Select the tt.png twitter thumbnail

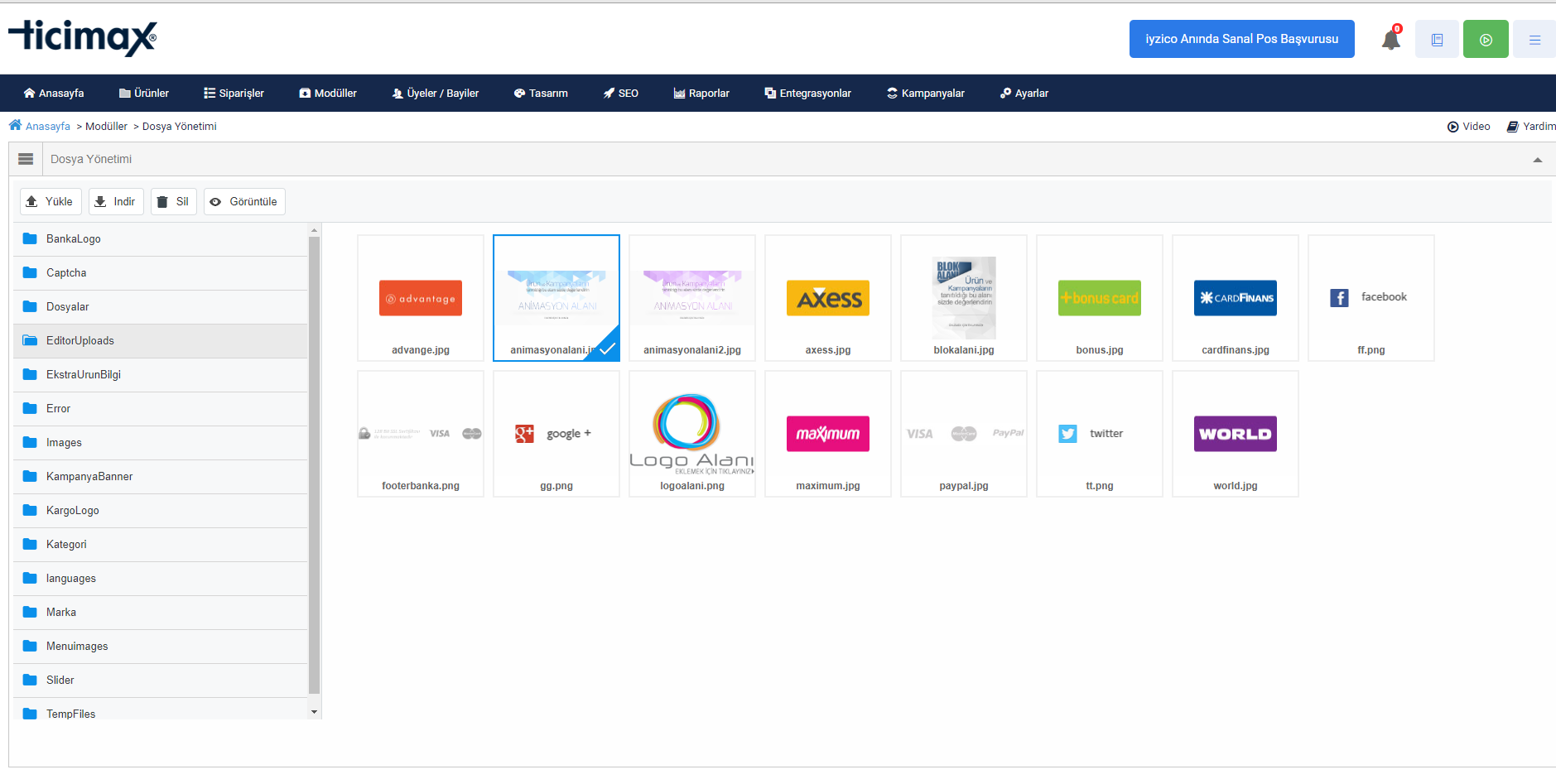pyautogui.click(x=1100, y=434)
